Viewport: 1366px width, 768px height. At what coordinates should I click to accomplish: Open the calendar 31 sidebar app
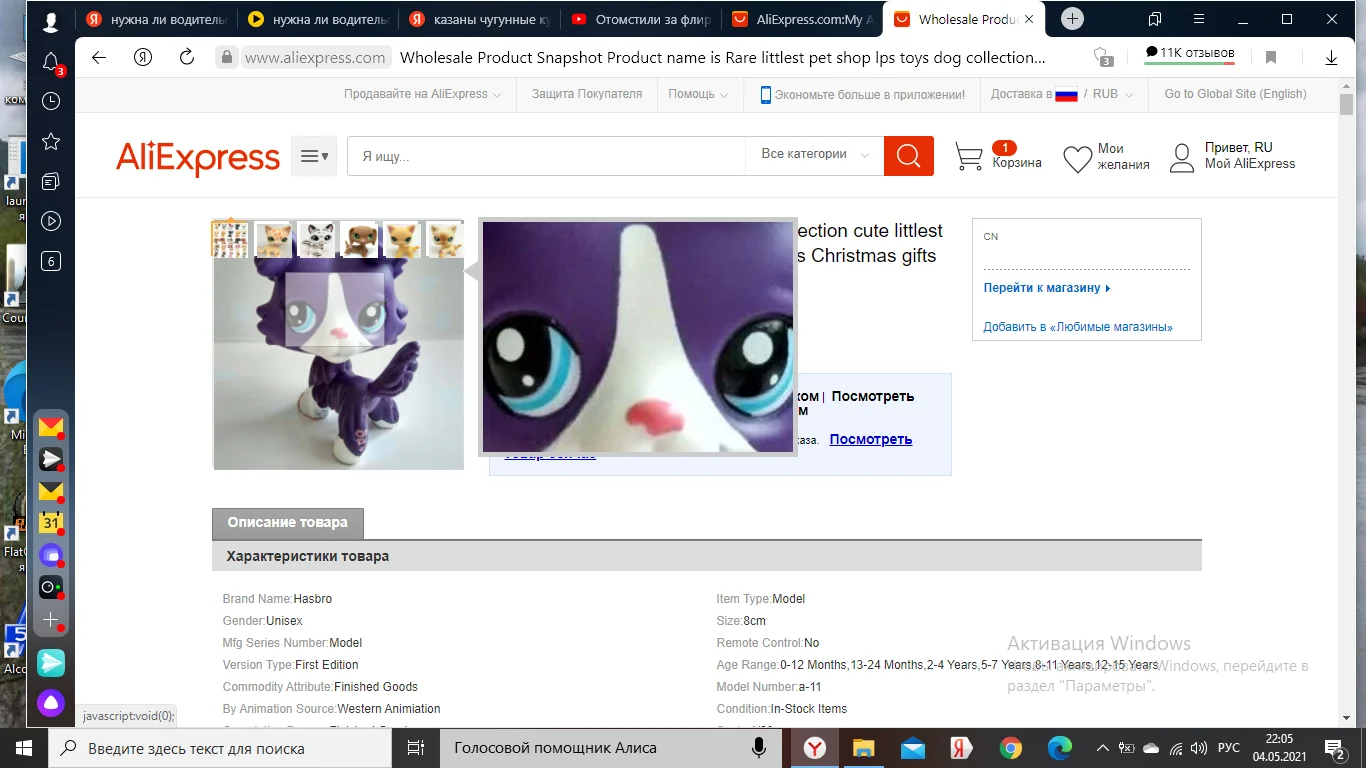pyautogui.click(x=51, y=522)
